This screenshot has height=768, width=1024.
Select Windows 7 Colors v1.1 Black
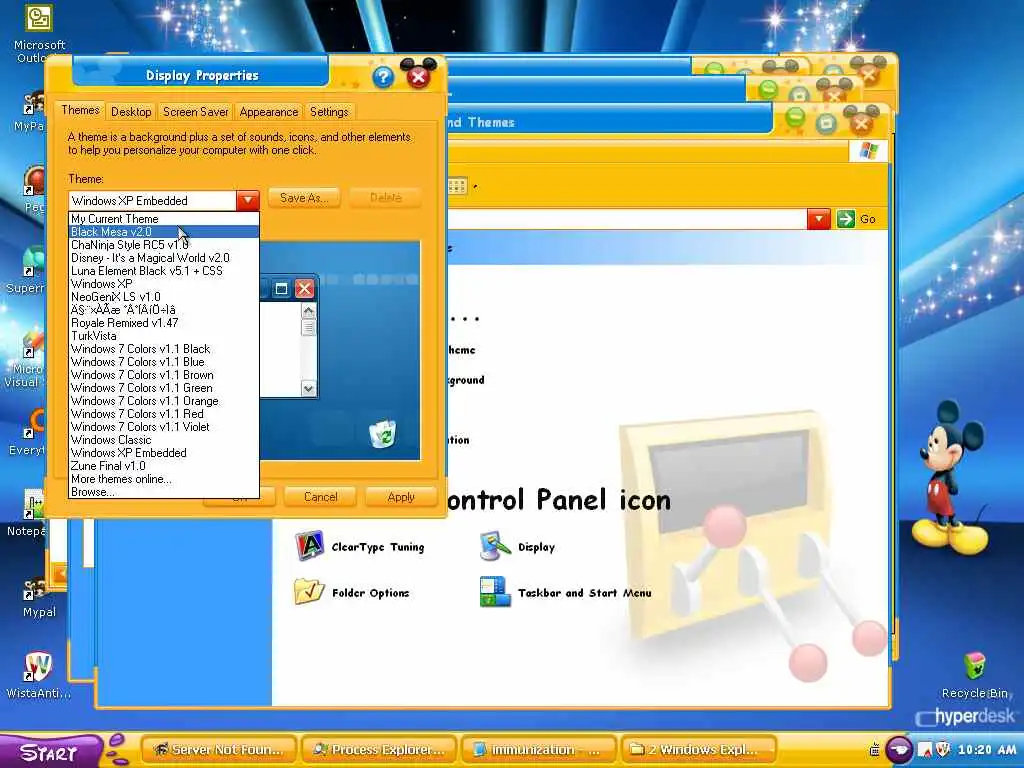click(x=164, y=349)
